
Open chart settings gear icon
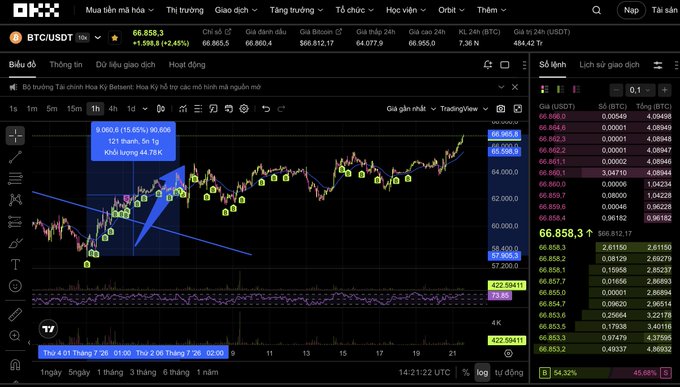coord(244,109)
